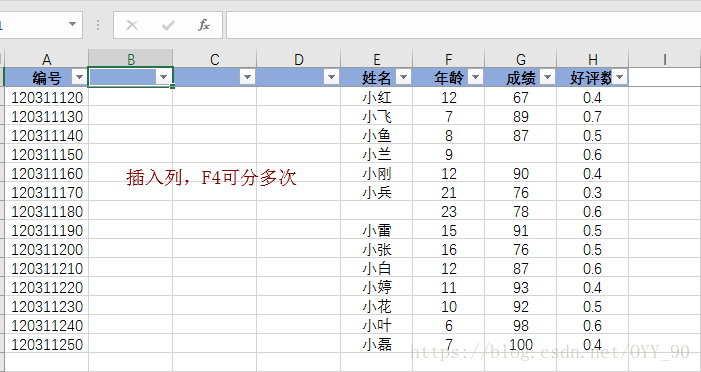Click the name cell 小花
The image size is (701, 372).
(376, 306)
